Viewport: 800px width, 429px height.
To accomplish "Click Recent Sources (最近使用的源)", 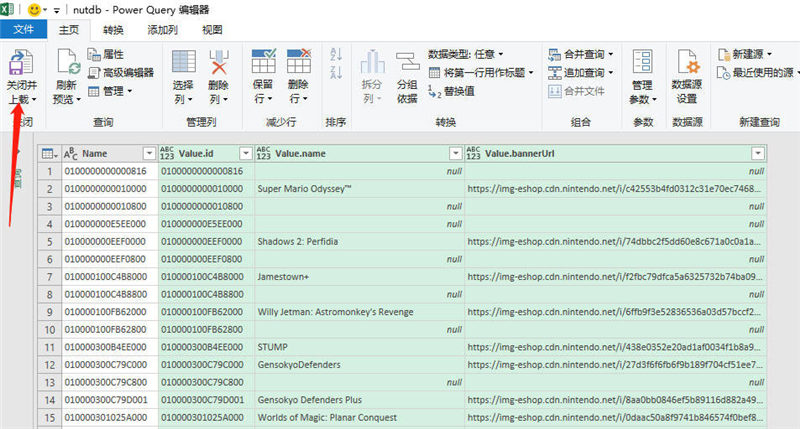I will click(x=757, y=73).
